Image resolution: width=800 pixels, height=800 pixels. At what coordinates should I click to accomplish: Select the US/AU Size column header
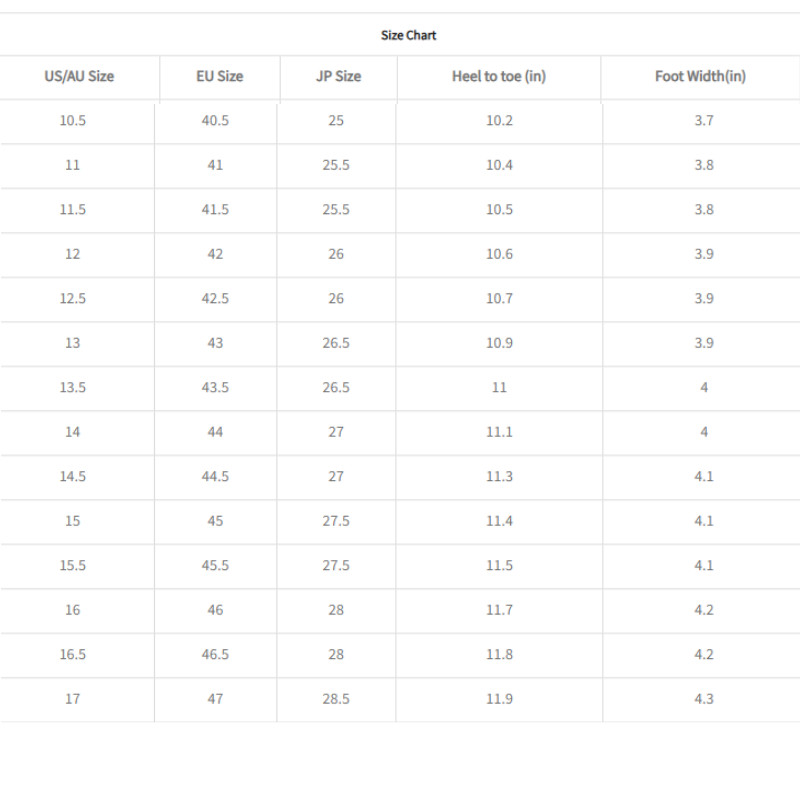pyautogui.click(x=79, y=76)
